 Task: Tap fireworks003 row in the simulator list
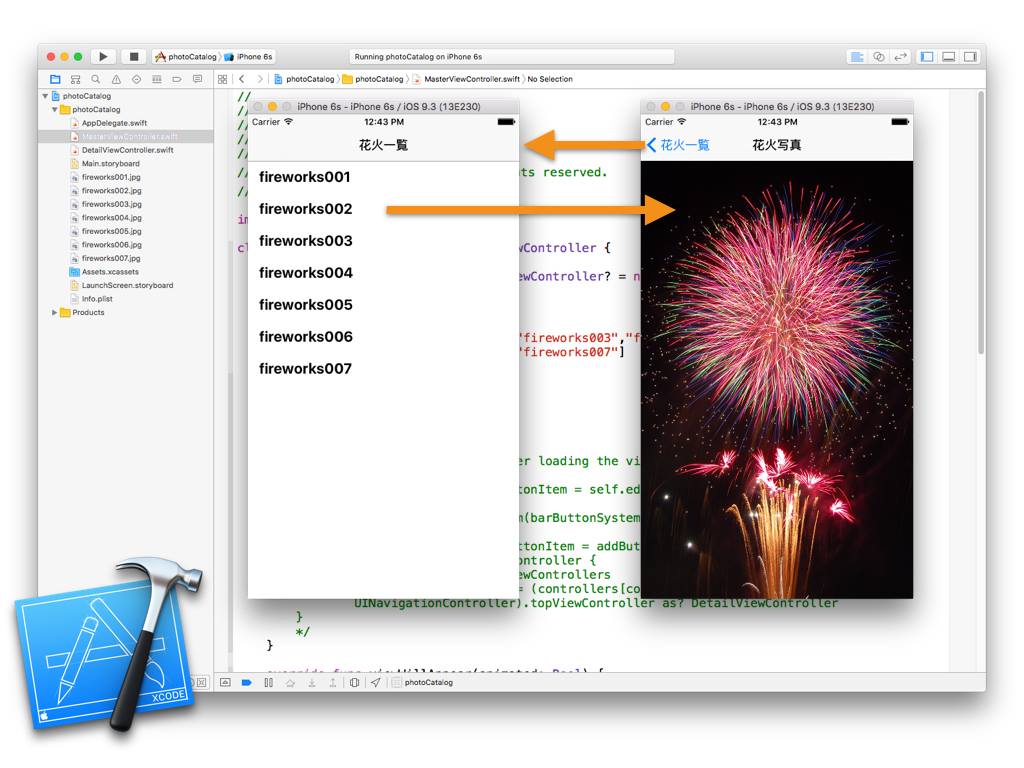[x=383, y=241]
